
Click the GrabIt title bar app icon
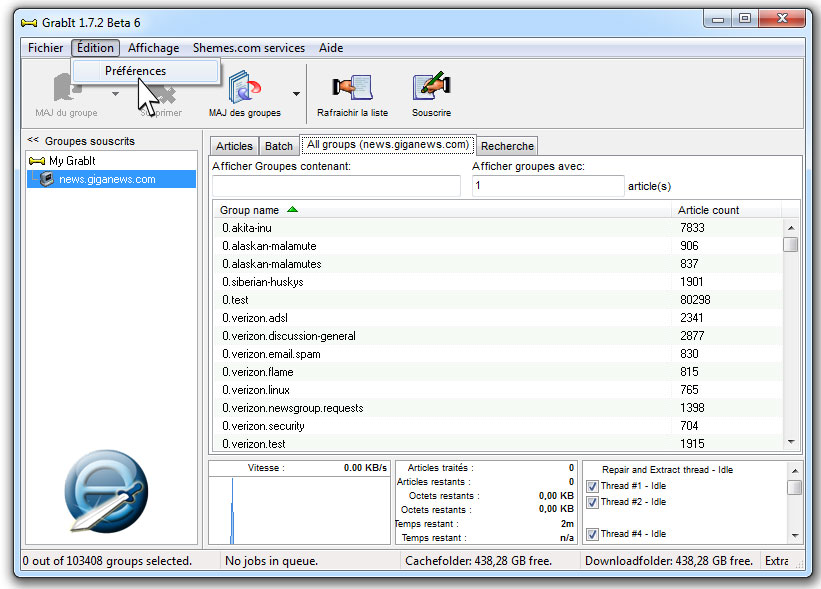(x=29, y=23)
